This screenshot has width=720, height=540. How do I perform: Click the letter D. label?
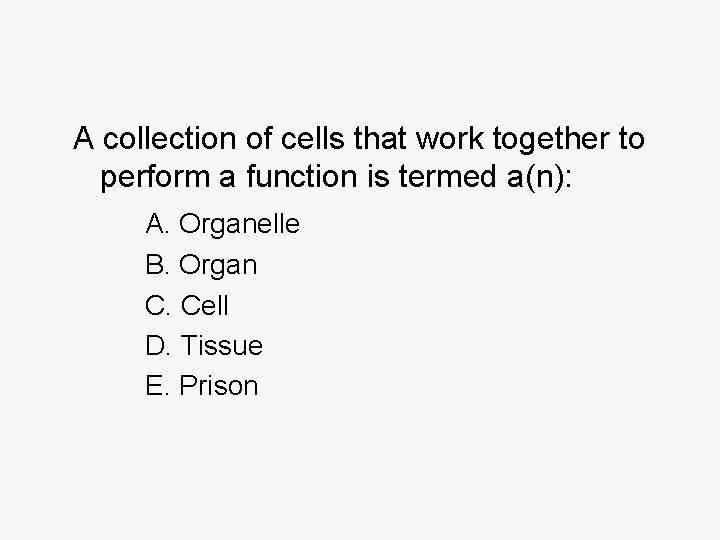pos(158,345)
